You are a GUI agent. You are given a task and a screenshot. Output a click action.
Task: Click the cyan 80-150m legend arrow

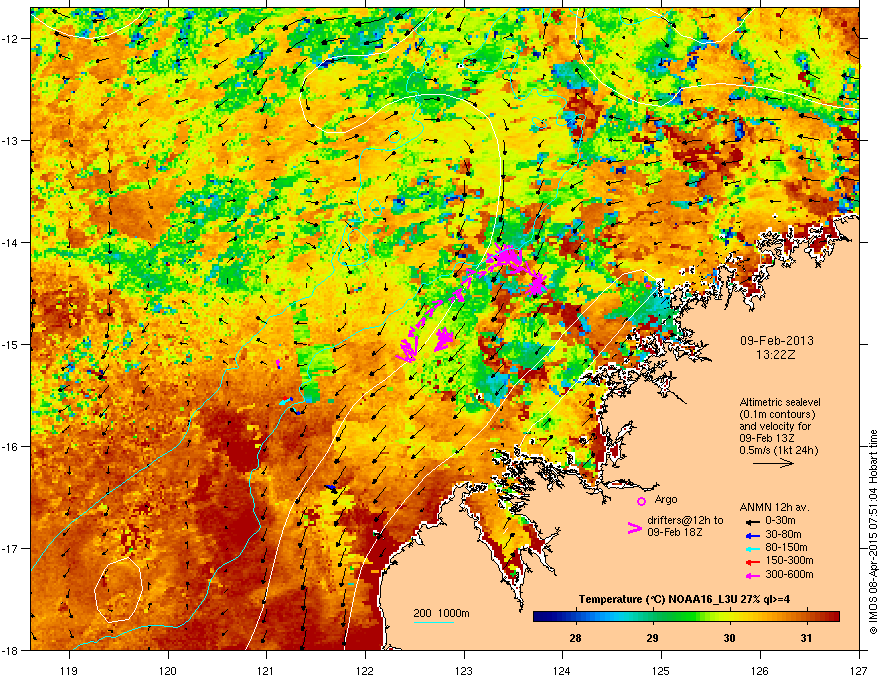(751, 548)
